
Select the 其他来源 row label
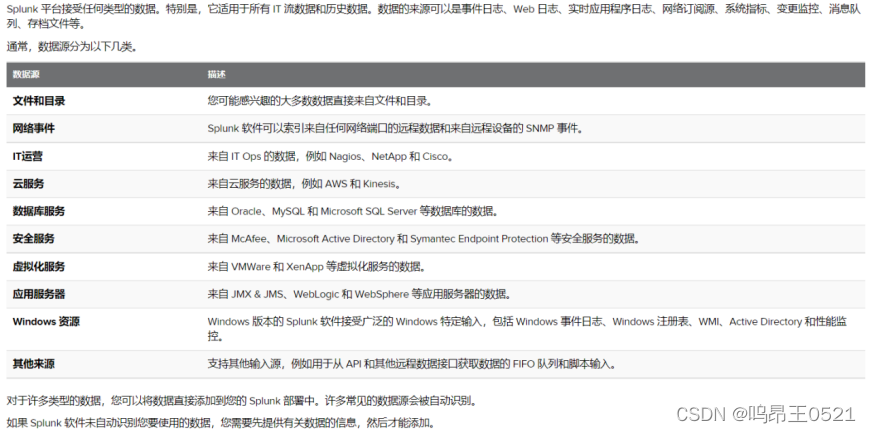[34, 364]
